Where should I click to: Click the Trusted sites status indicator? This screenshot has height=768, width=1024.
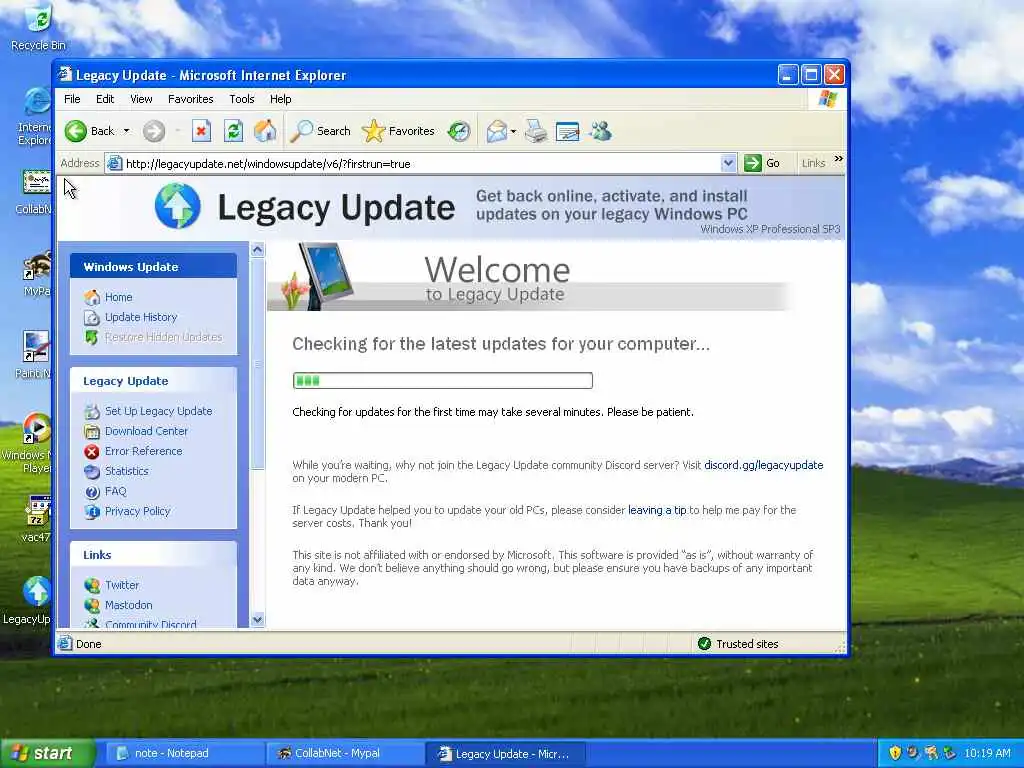pyautogui.click(x=739, y=644)
